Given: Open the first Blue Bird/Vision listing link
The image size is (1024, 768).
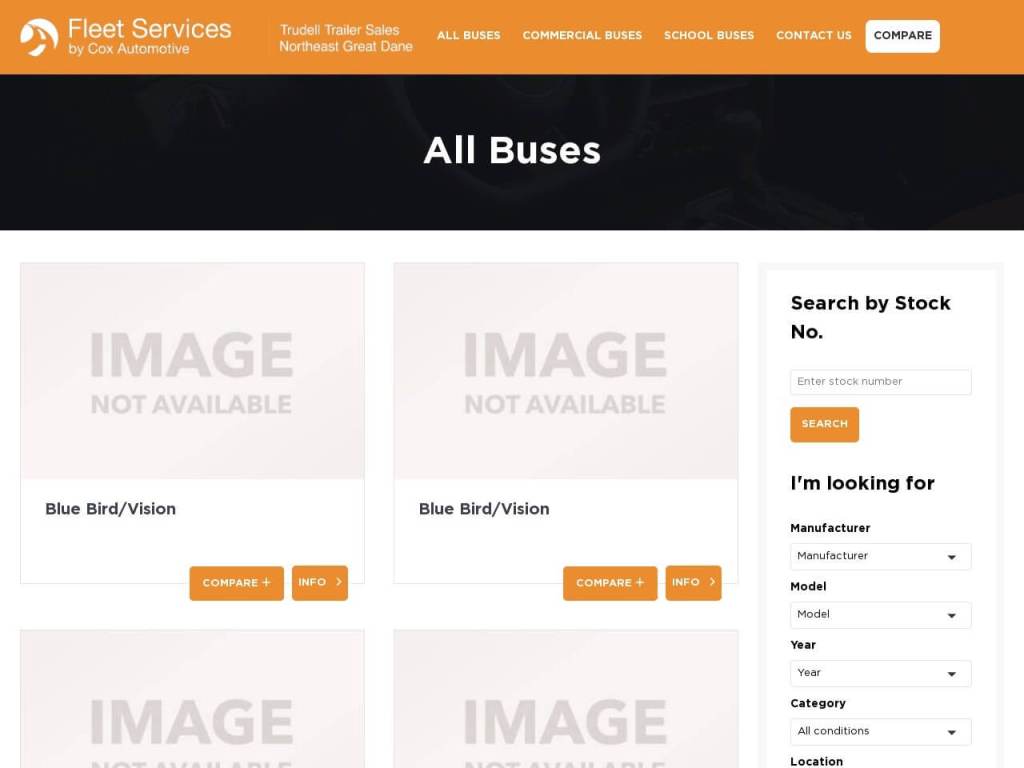Looking at the screenshot, I should click(111, 509).
